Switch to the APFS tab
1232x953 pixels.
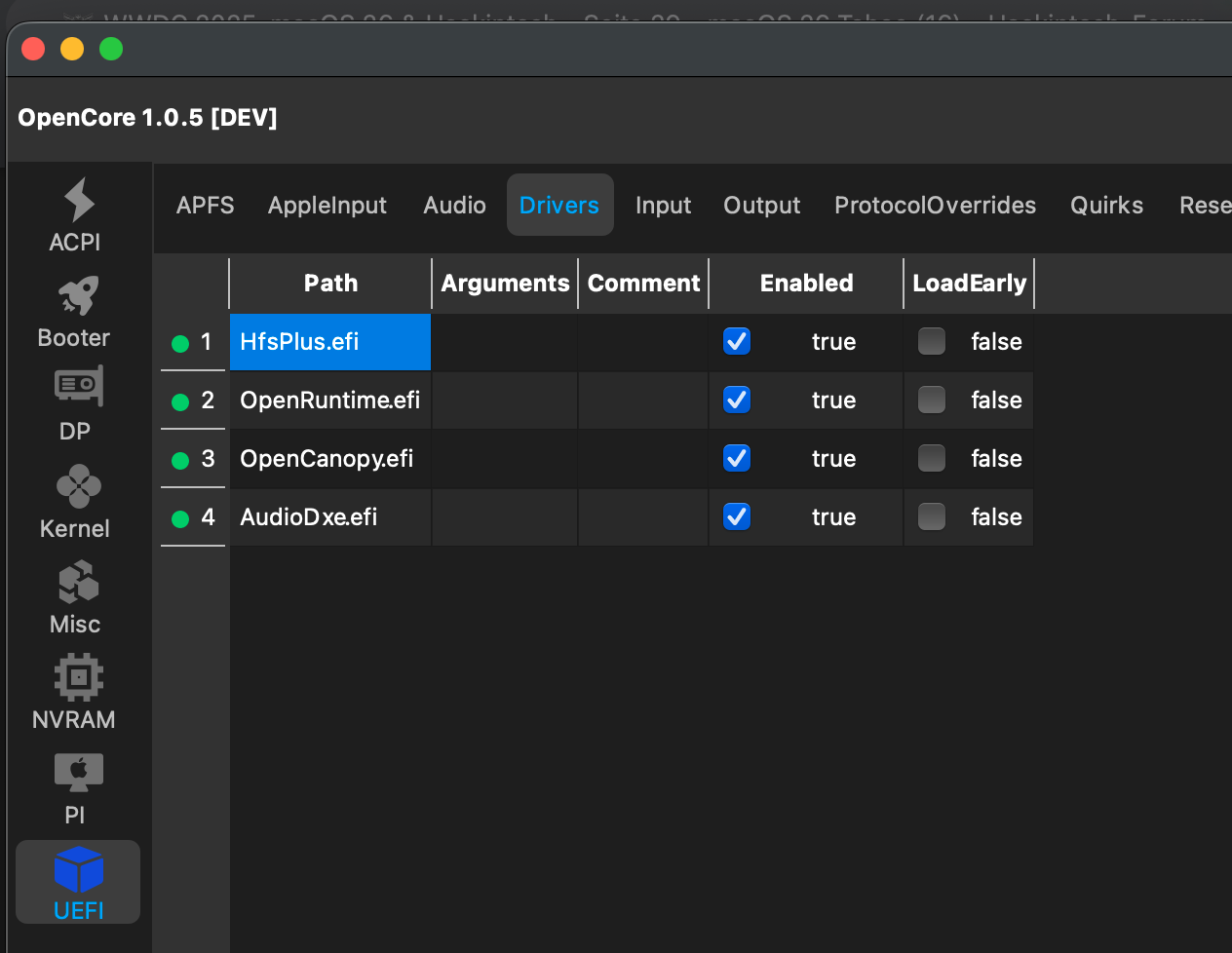point(205,206)
